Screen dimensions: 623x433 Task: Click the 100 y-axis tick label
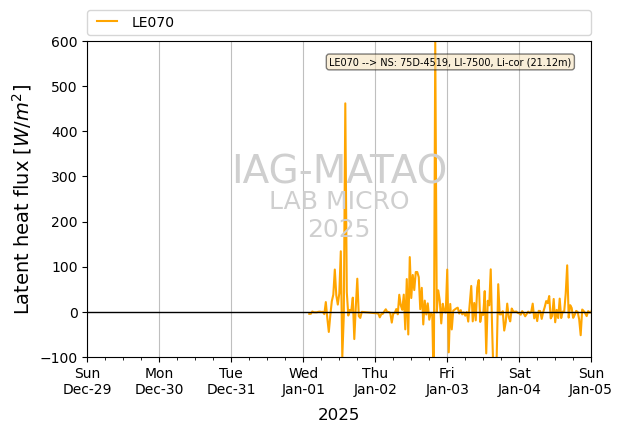[x=64, y=267]
